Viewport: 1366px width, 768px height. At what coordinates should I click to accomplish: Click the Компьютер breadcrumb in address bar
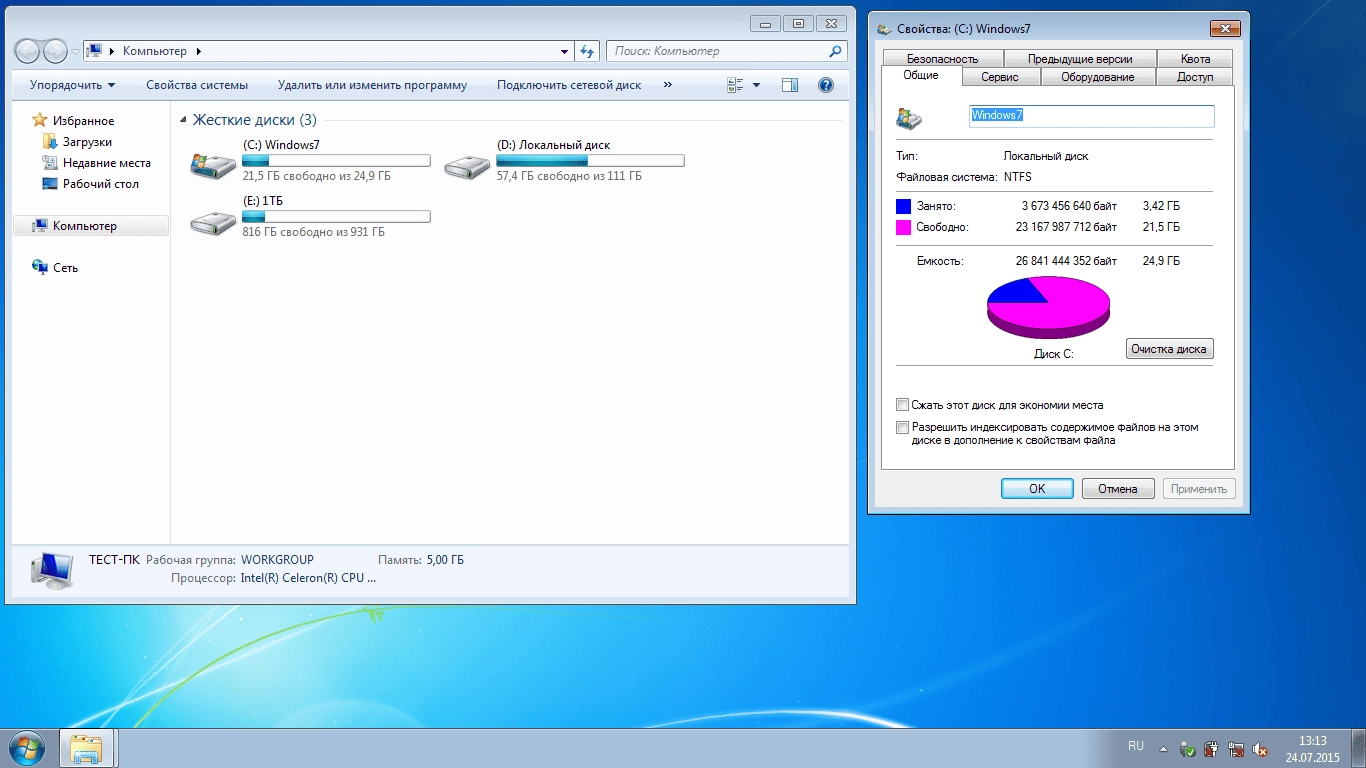(x=155, y=51)
